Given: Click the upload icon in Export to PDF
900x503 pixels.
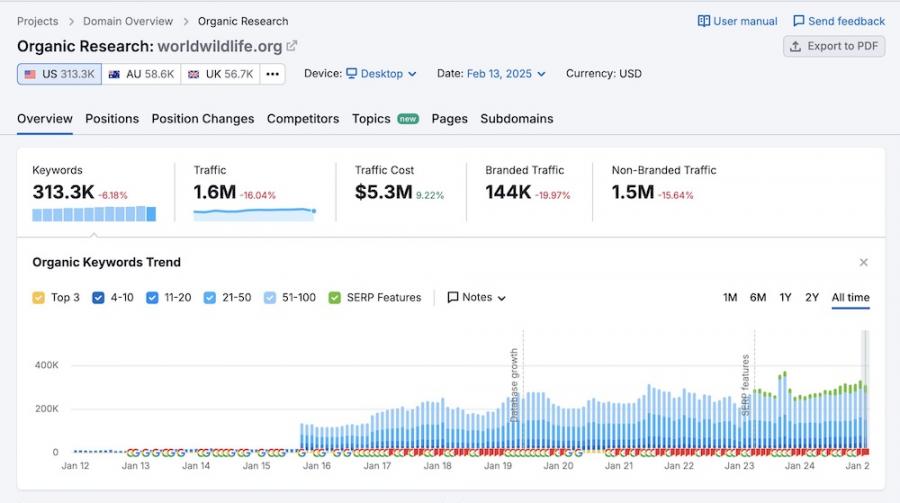Looking at the screenshot, I should point(796,47).
